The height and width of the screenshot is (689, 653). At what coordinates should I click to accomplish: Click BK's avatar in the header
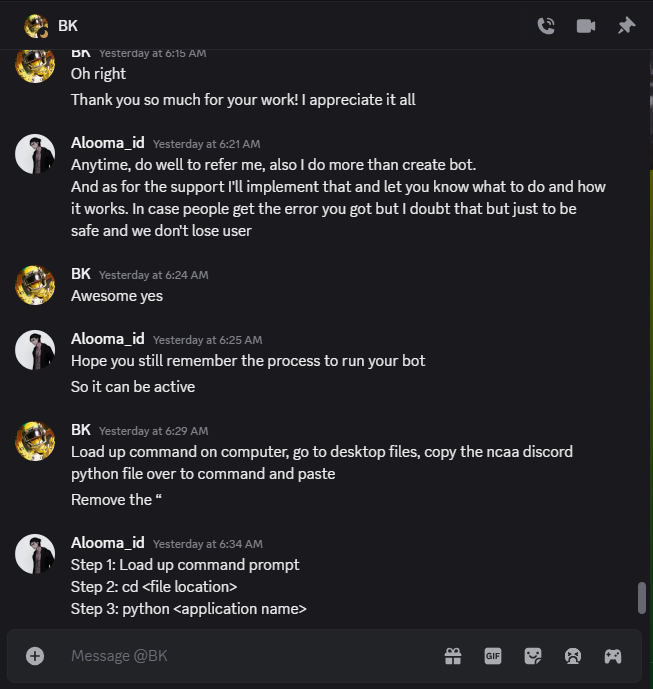(36, 26)
